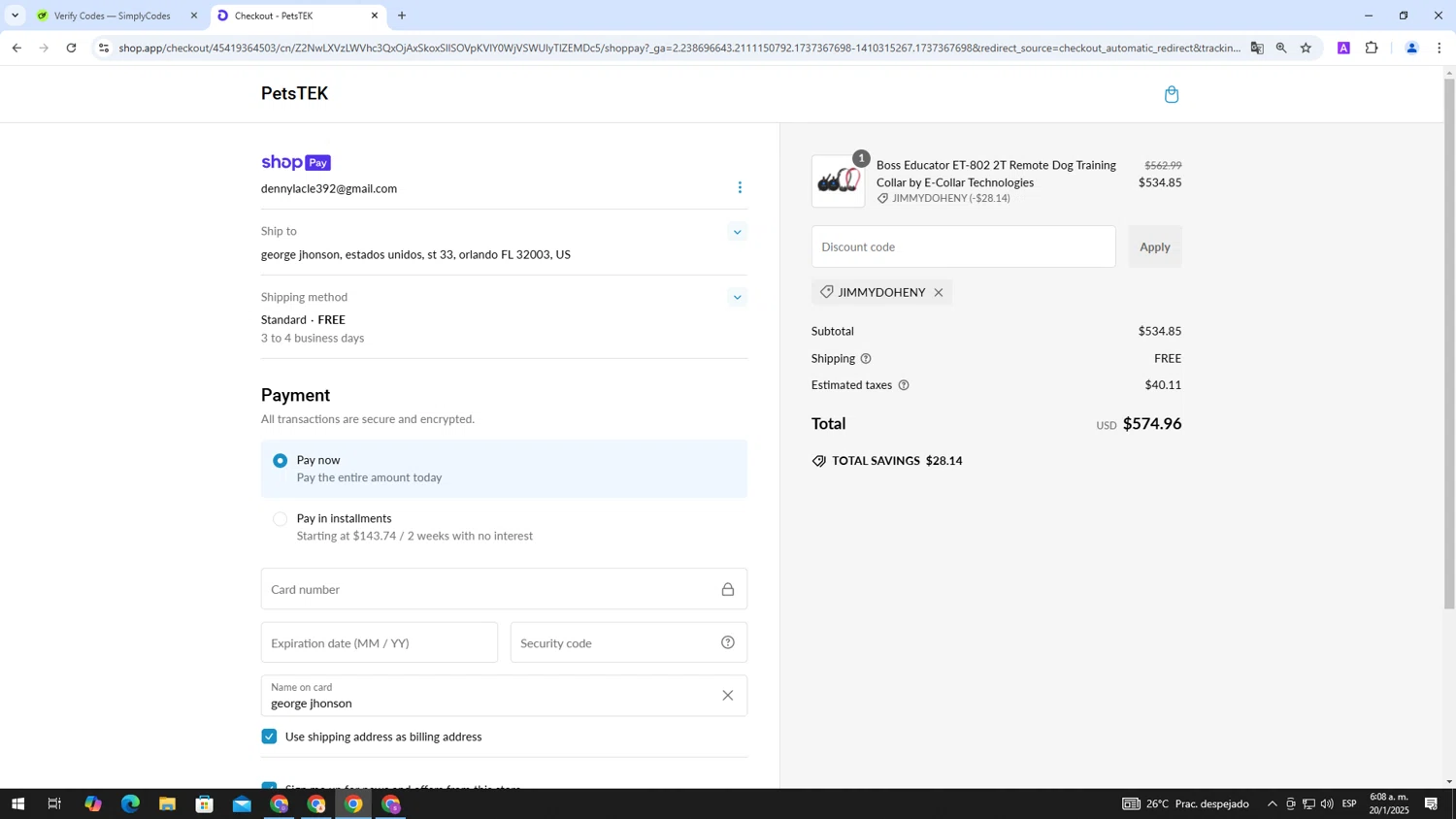This screenshot has width=1456, height=819.
Task: Close the Checkout PetsTEK tab
Action: [375, 16]
